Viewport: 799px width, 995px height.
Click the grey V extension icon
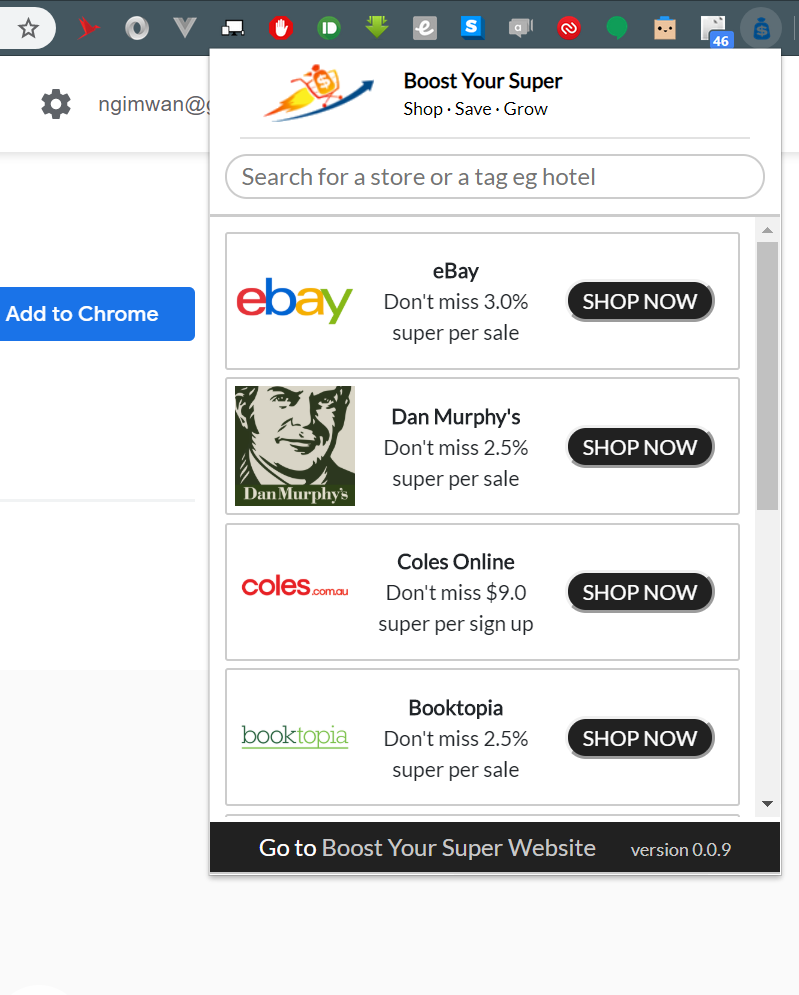(x=185, y=28)
